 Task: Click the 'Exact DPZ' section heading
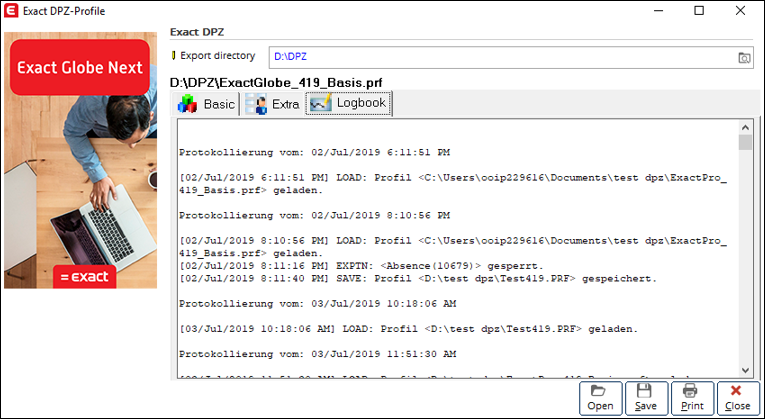point(197,32)
